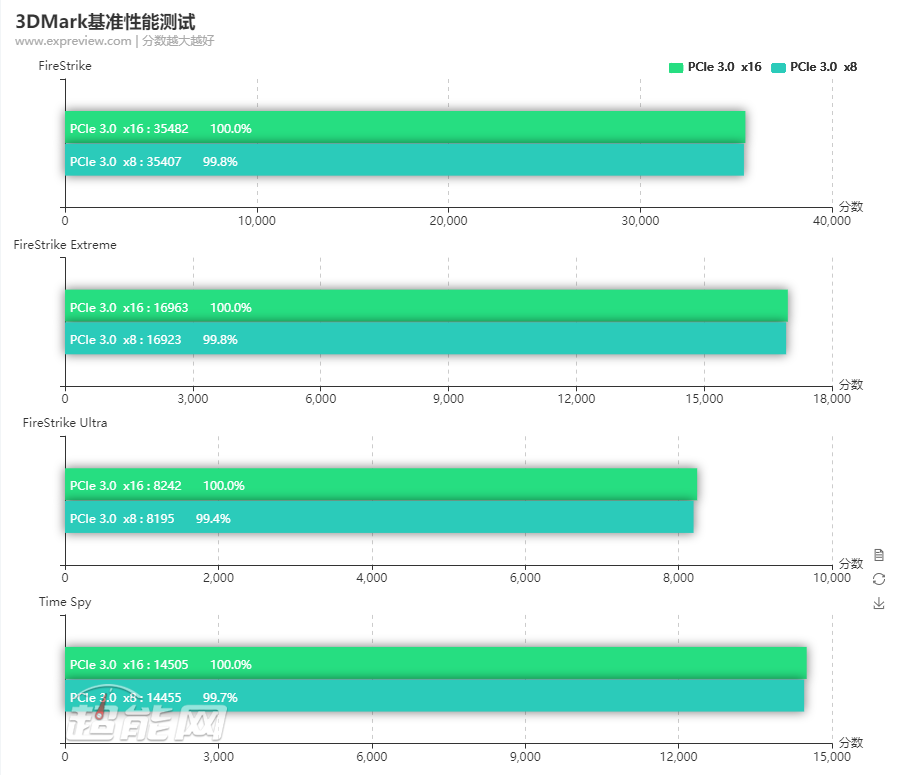Click the 3DMark基准性能测试 chart title
900x775 pixels.
click(x=105, y=22)
